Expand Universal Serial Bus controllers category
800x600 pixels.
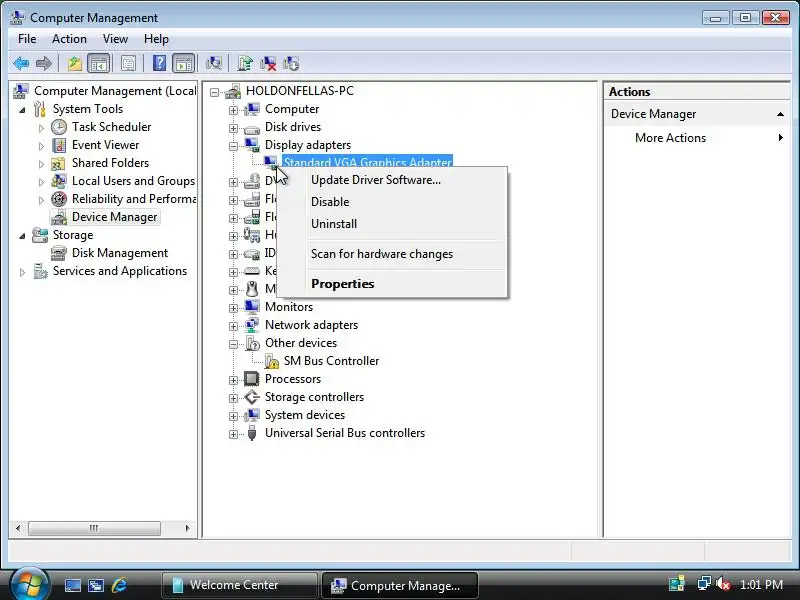(x=233, y=434)
